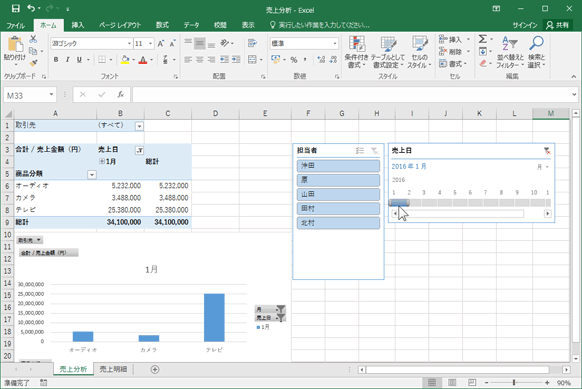Toggle the 沖田 slicer item
This screenshot has width=582, height=389.
338,166
